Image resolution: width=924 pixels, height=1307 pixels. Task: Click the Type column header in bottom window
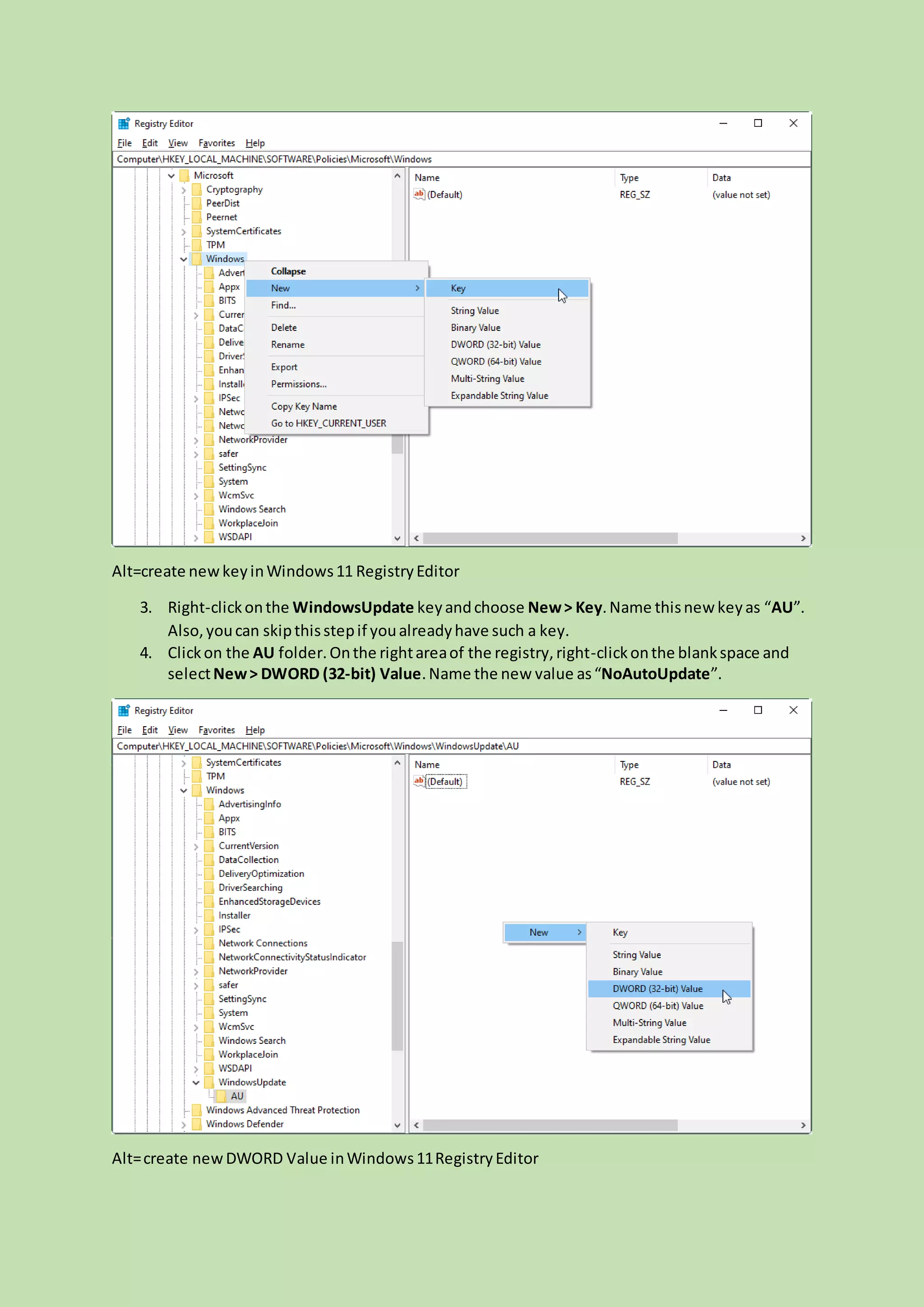pyautogui.click(x=661, y=765)
